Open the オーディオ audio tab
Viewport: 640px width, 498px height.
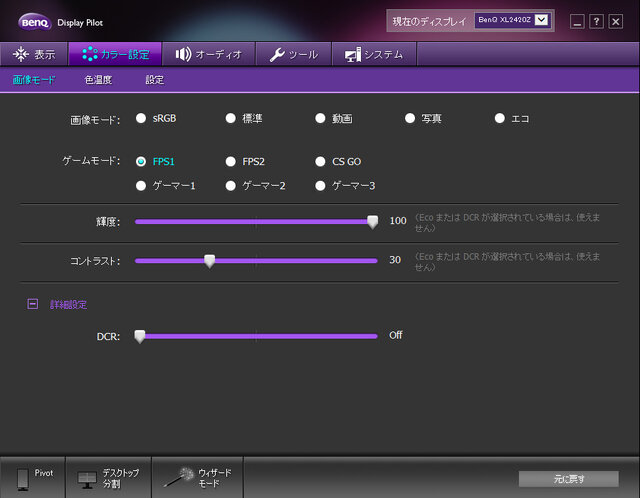click(x=209, y=54)
